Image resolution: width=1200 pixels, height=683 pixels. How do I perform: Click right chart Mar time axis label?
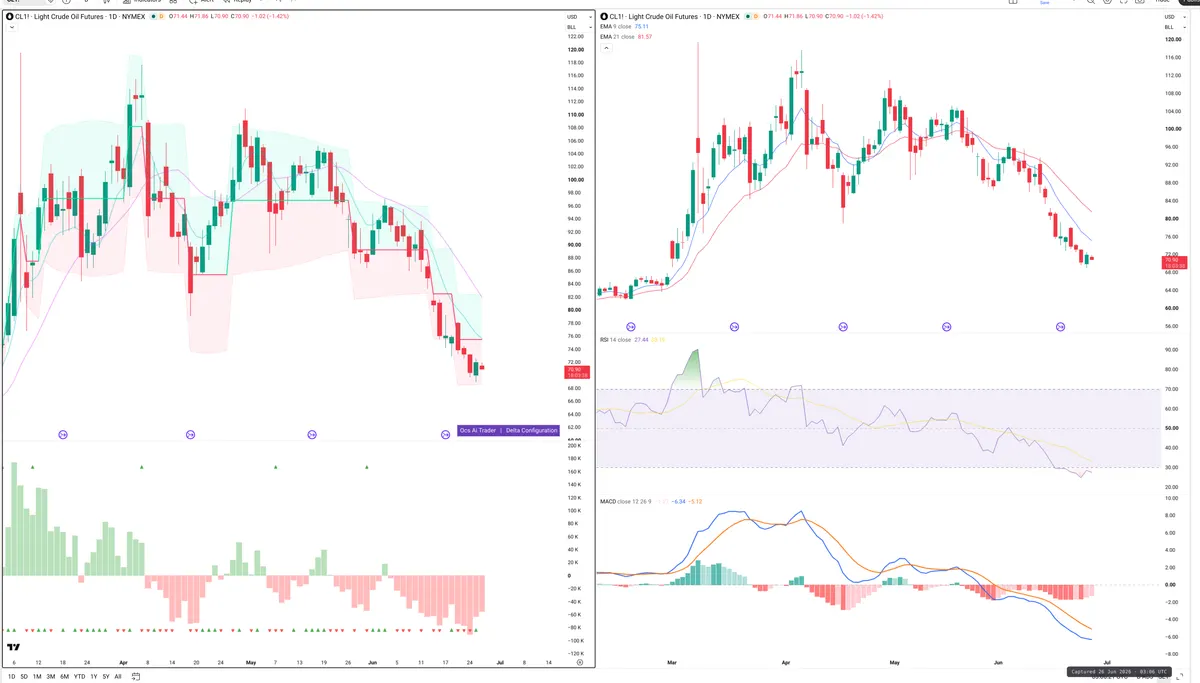(x=673, y=662)
